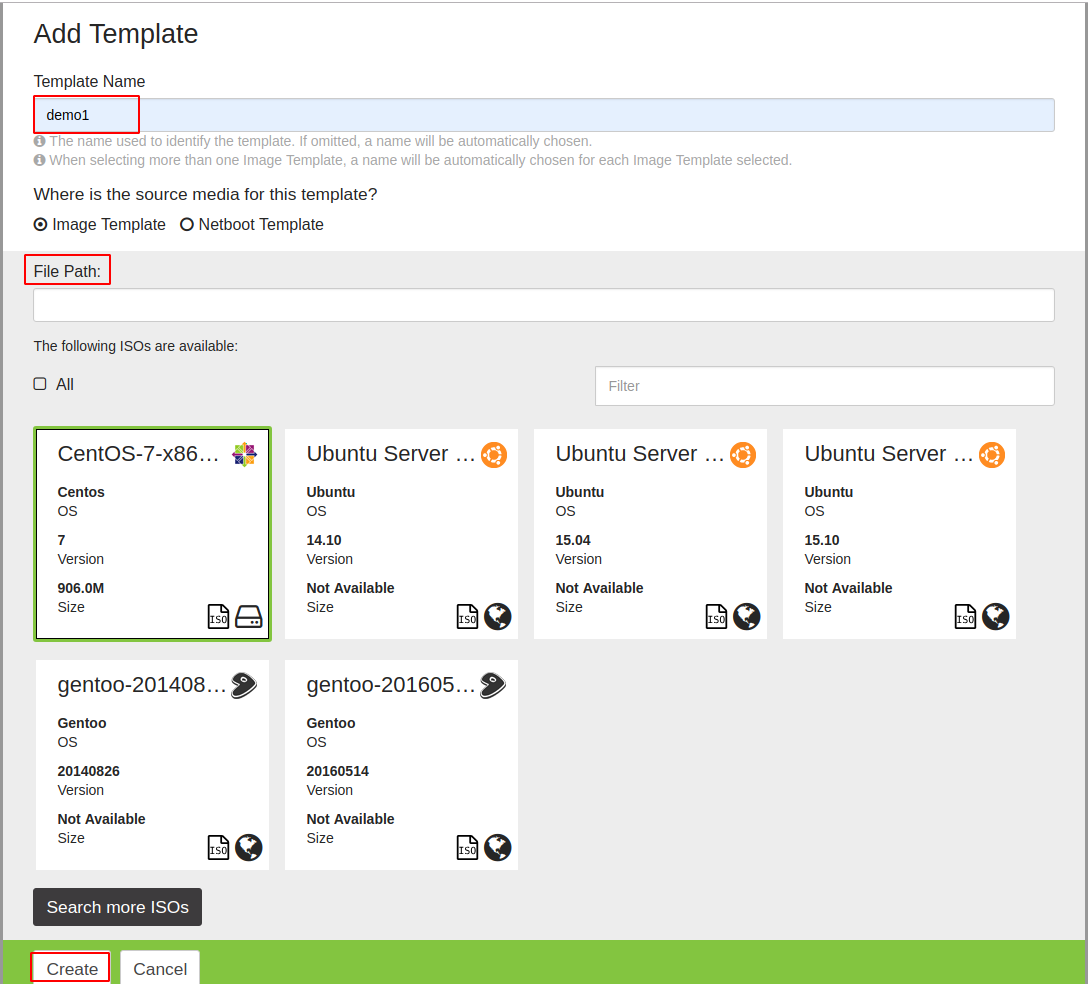1088x984 pixels.
Task: Click the globe icon on Ubuntu 15.10 card
Action: pyautogui.click(x=996, y=616)
